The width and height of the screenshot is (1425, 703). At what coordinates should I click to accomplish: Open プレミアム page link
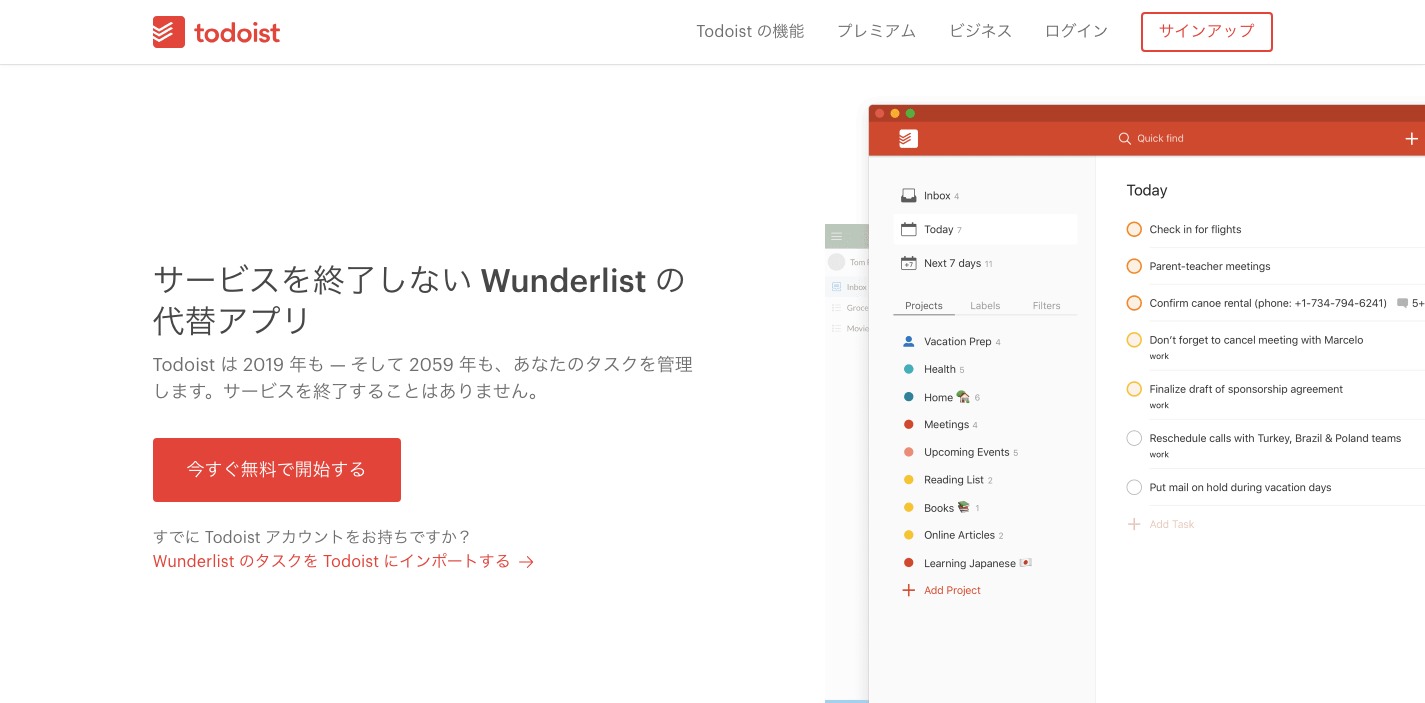click(876, 31)
